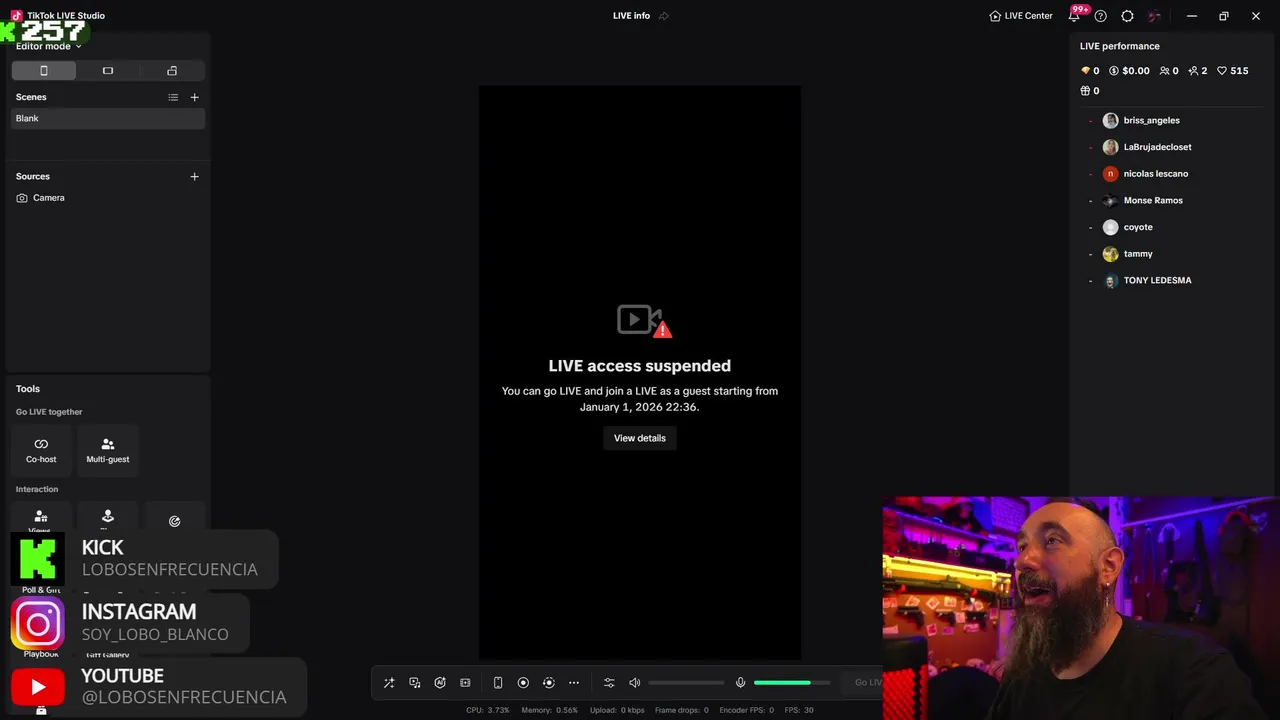Click the Upload 0 kbps status entry
This screenshot has width=1280, height=720.
tap(617, 710)
